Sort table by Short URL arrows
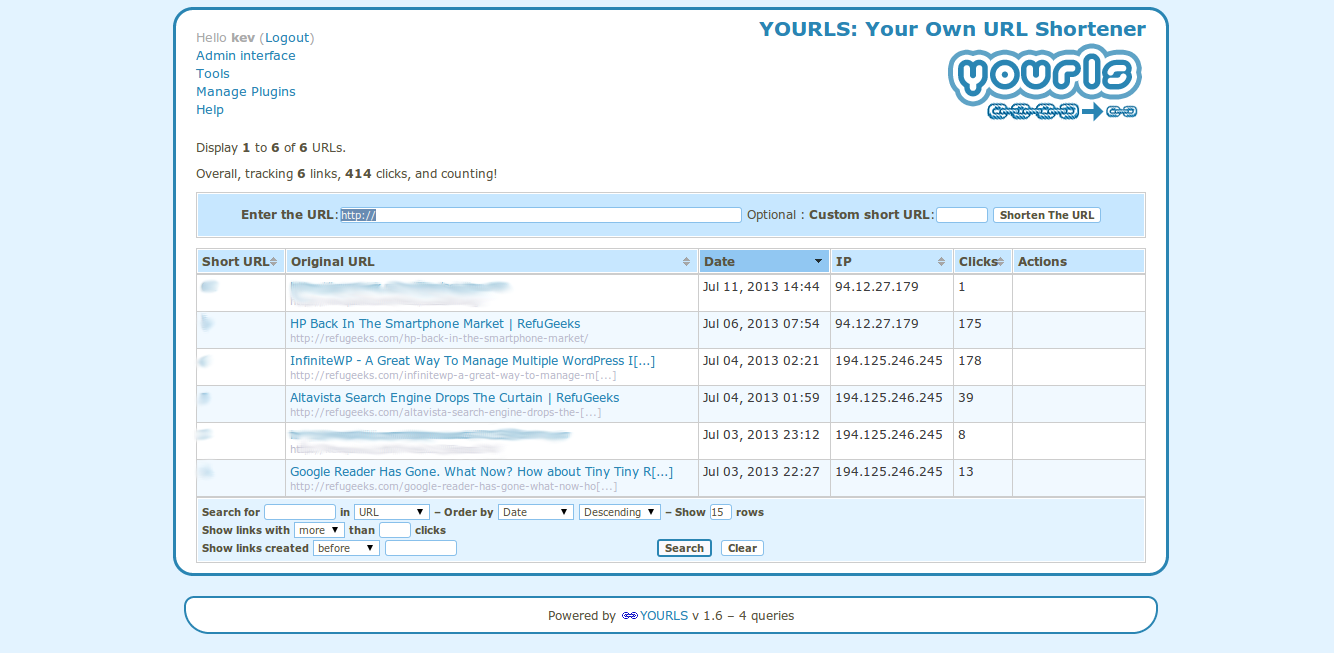The width and height of the screenshot is (1334, 653). click(274, 262)
